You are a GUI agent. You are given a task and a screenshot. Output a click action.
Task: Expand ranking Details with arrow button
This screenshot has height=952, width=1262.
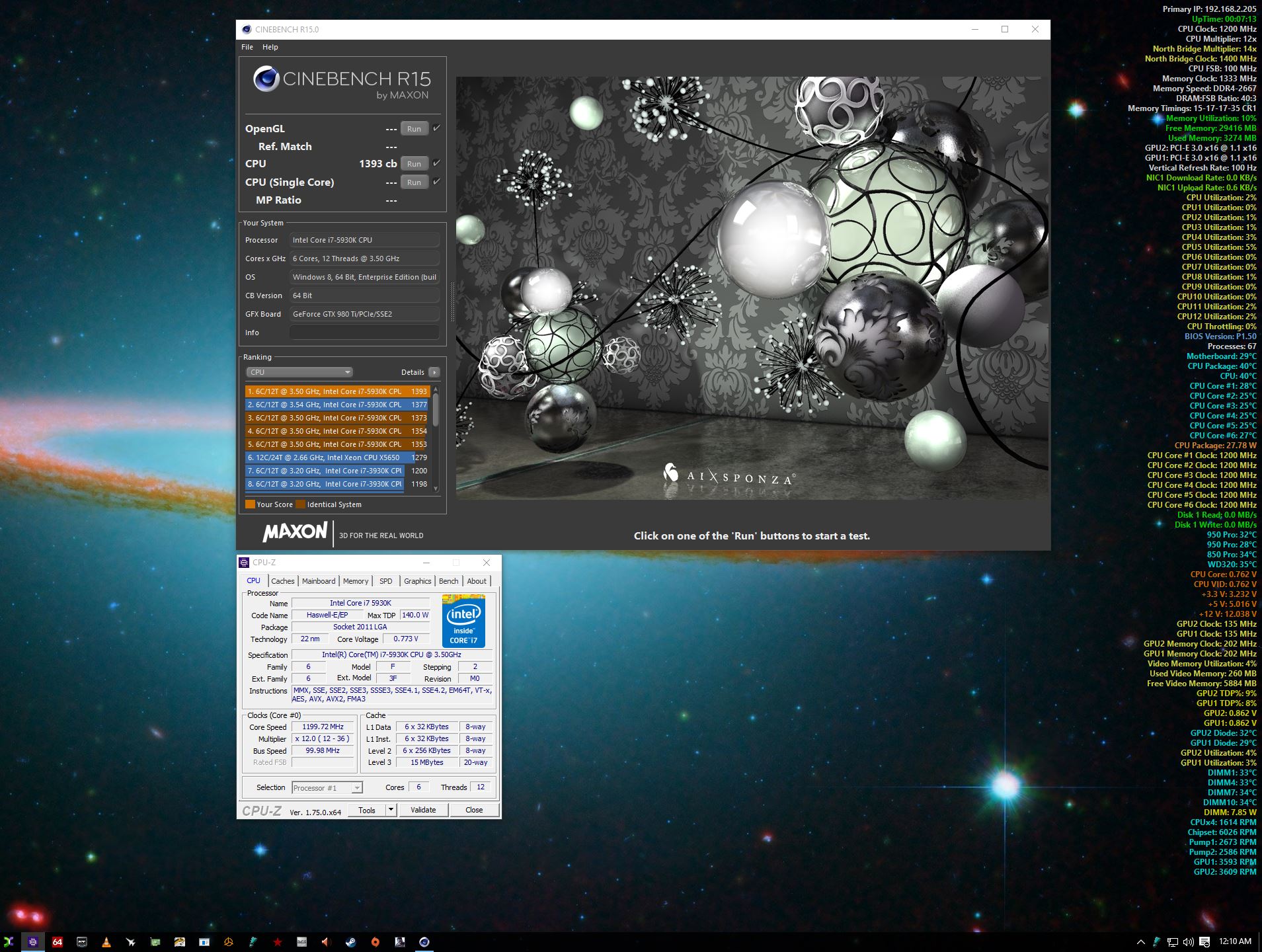point(434,372)
